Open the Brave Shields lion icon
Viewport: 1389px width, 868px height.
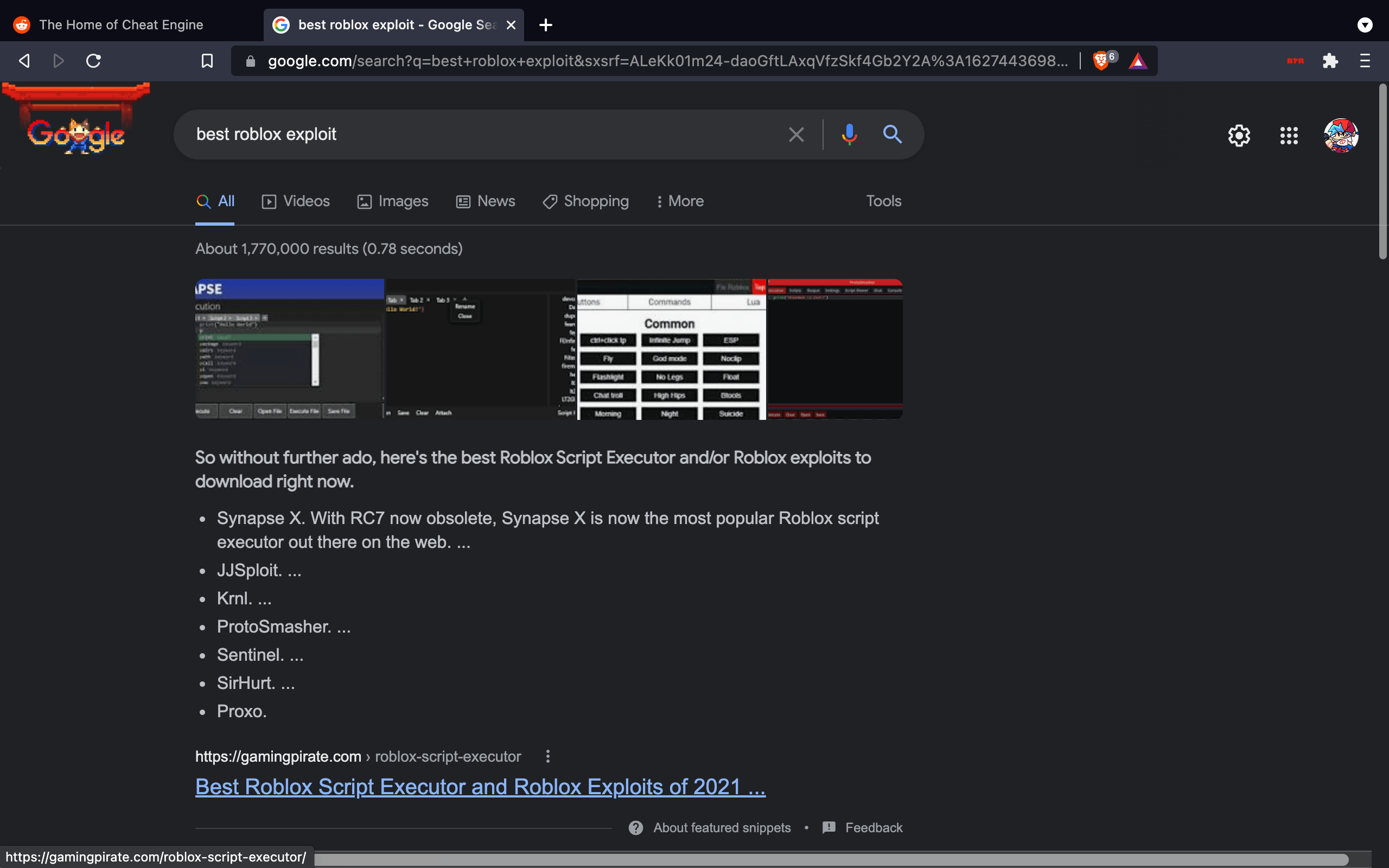point(1101,61)
